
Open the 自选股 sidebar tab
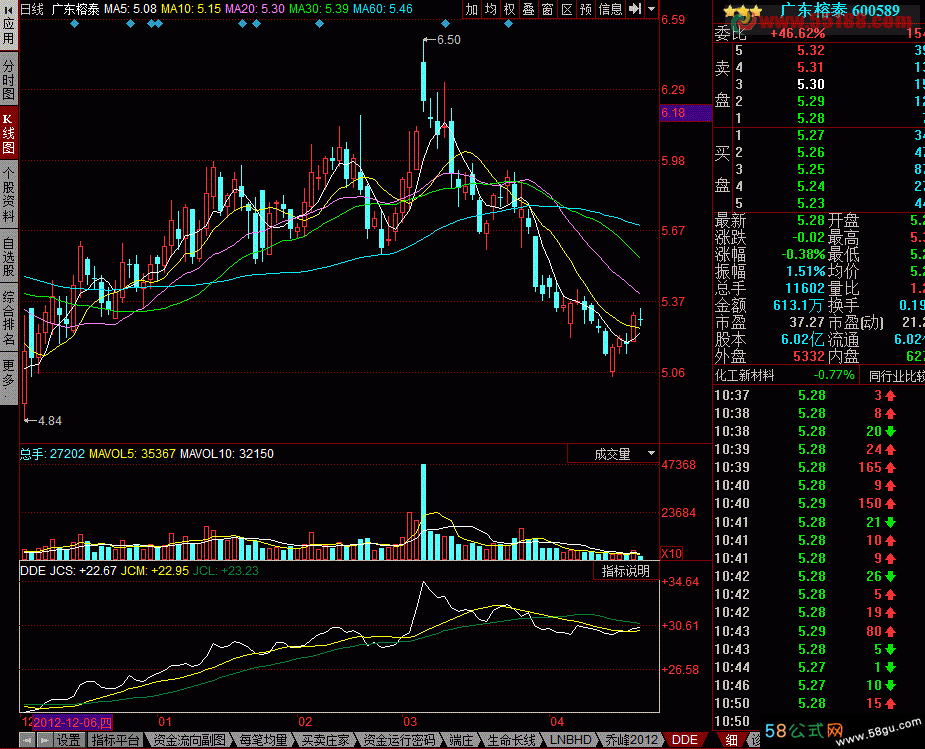(8, 257)
